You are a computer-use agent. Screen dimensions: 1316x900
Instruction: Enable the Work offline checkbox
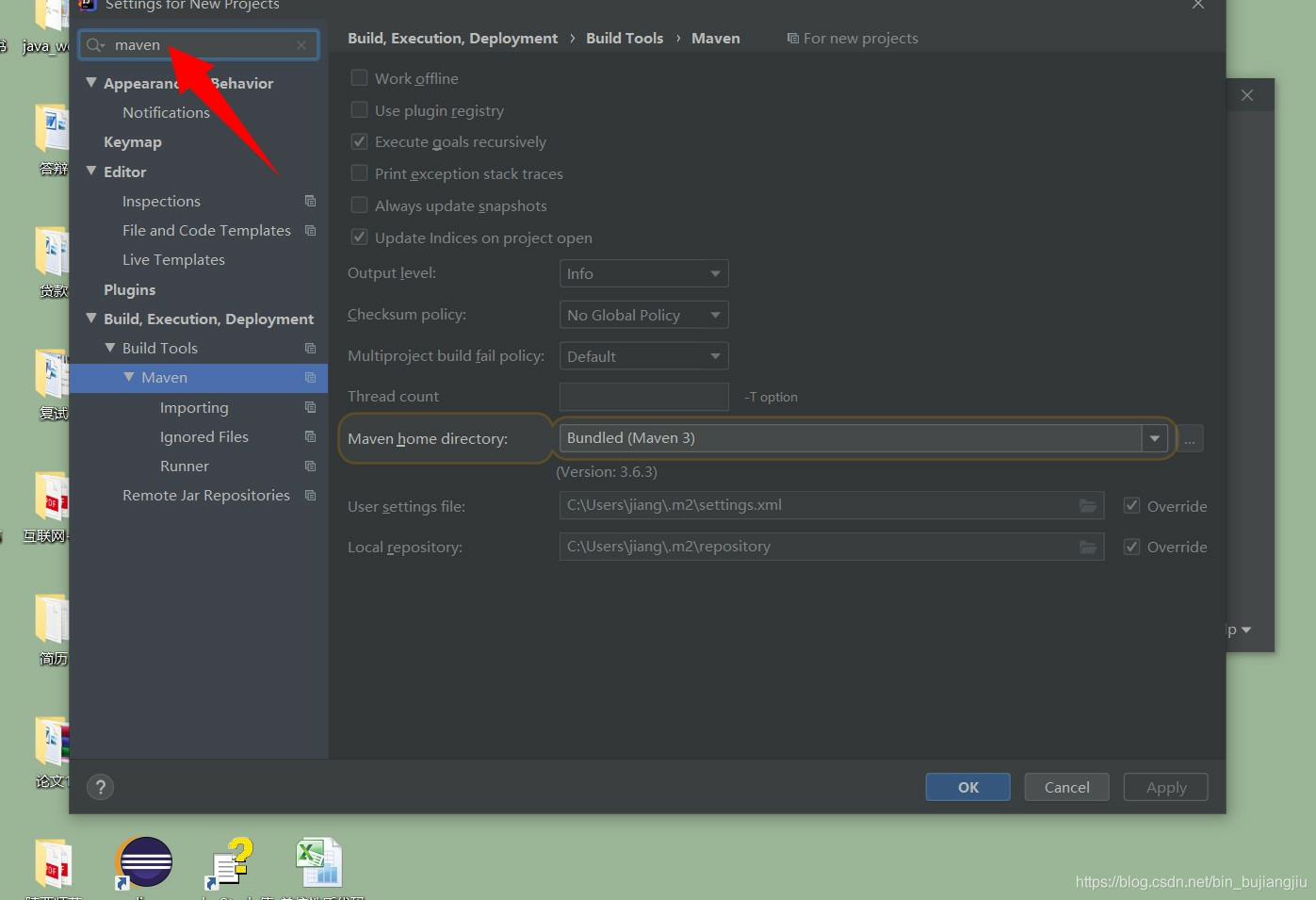[x=359, y=78]
